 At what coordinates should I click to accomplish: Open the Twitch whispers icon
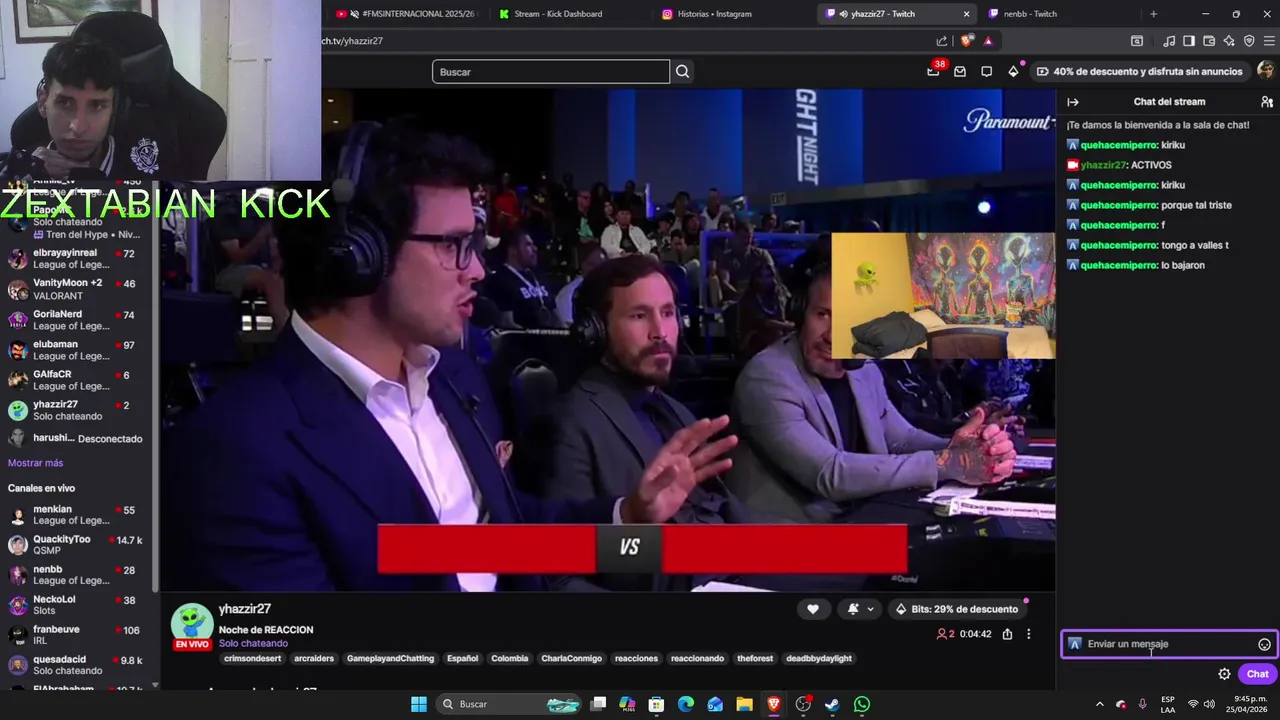[x=986, y=72]
